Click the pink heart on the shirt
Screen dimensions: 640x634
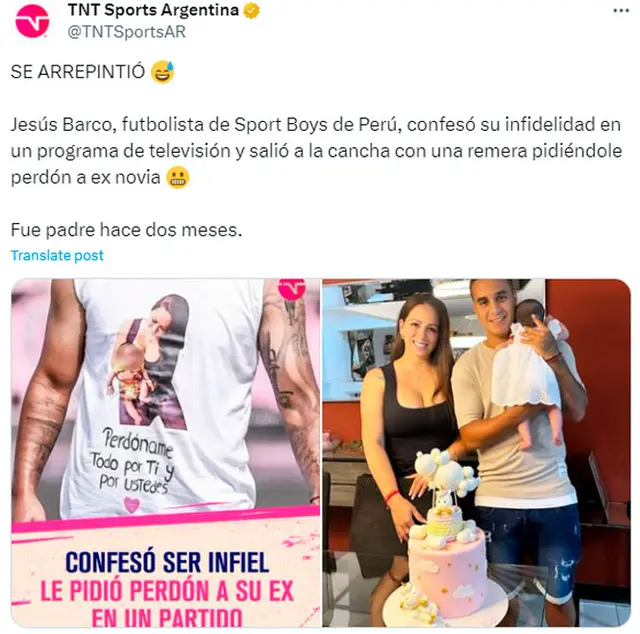pos(131,505)
